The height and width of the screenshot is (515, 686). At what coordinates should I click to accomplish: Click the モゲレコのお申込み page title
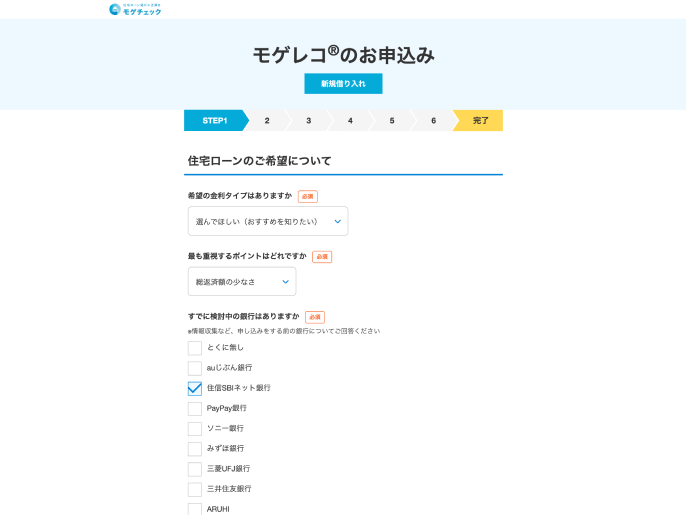[x=343, y=55]
